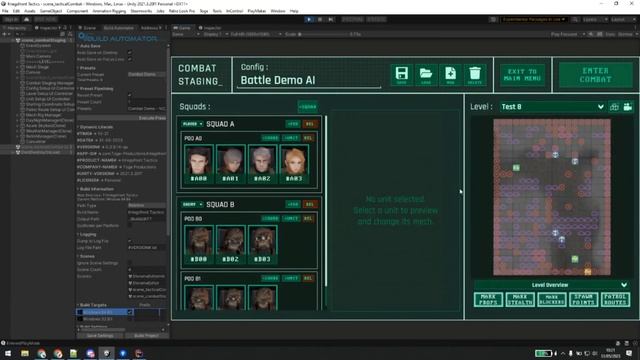Load a config using the folder icon
640x360 pixels.
426,75
